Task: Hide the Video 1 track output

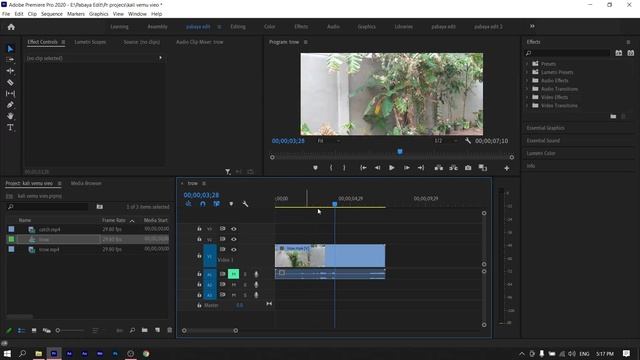Action: pyautogui.click(x=233, y=249)
